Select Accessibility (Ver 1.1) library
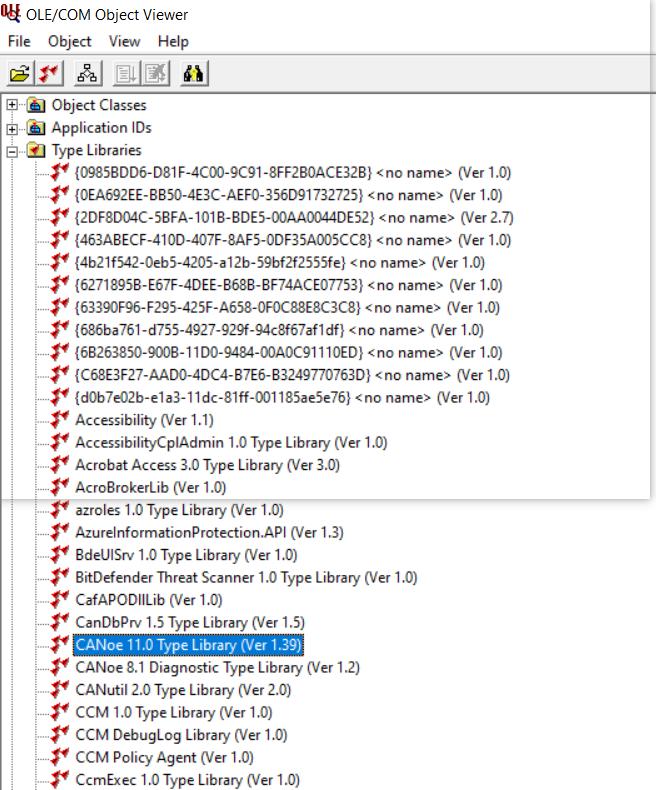 coord(145,420)
